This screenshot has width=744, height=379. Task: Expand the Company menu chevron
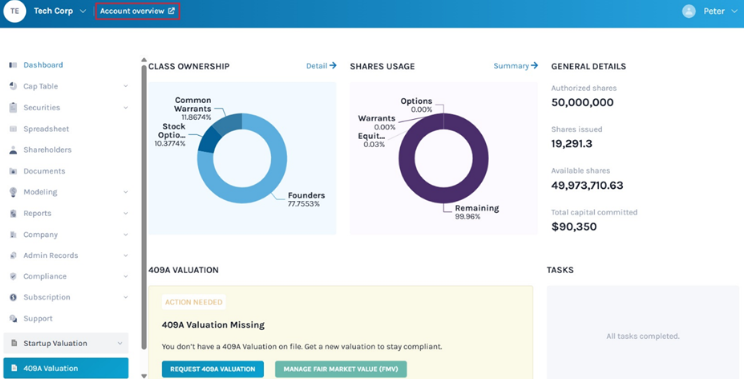coord(126,235)
